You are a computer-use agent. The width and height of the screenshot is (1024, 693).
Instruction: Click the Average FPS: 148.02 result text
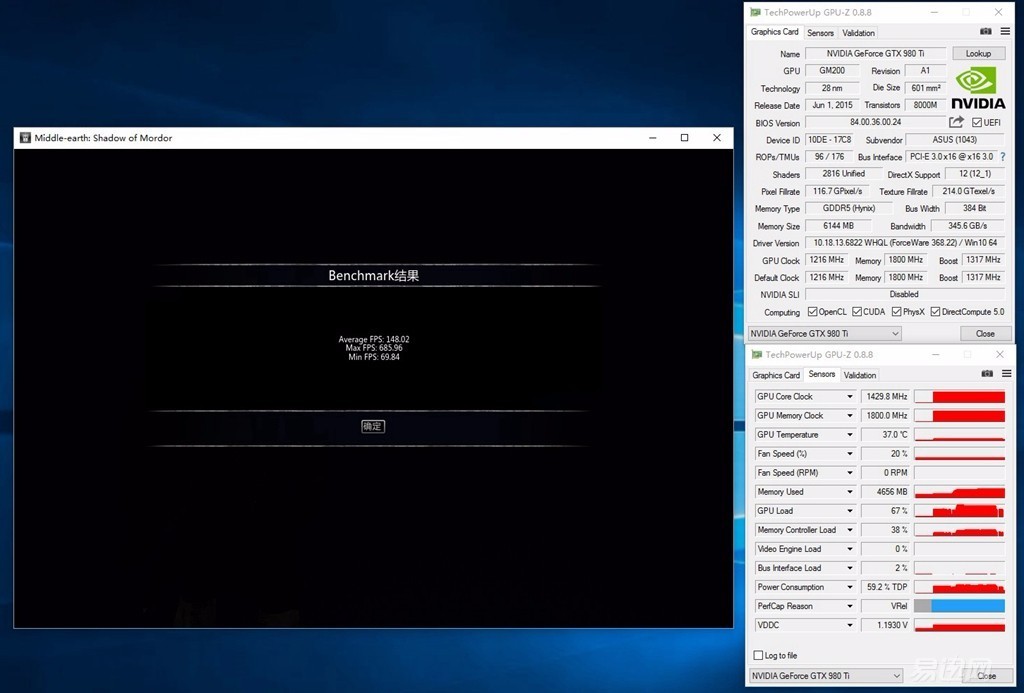374,339
